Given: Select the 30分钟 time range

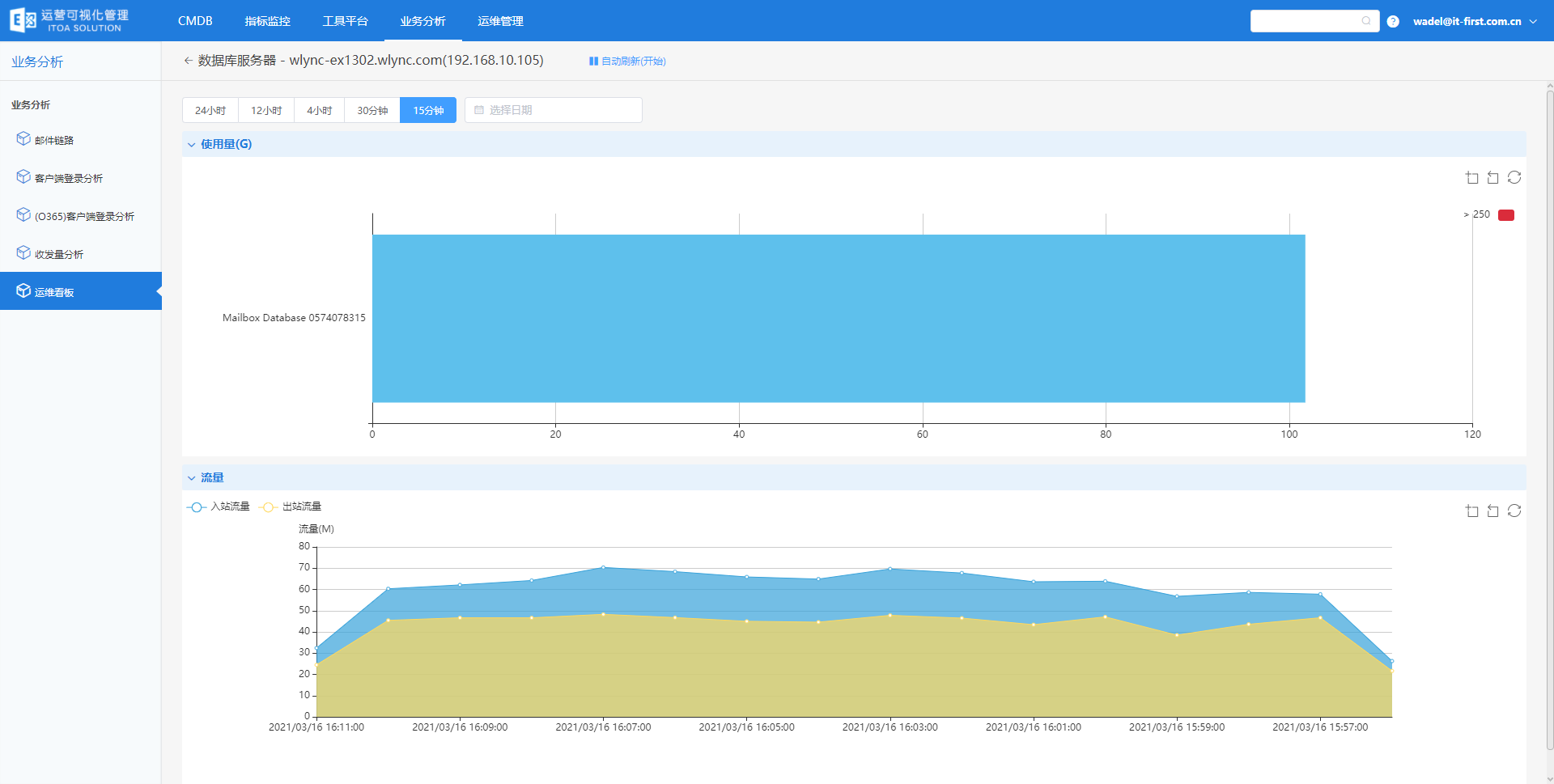Looking at the screenshot, I should [x=372, y=110].
